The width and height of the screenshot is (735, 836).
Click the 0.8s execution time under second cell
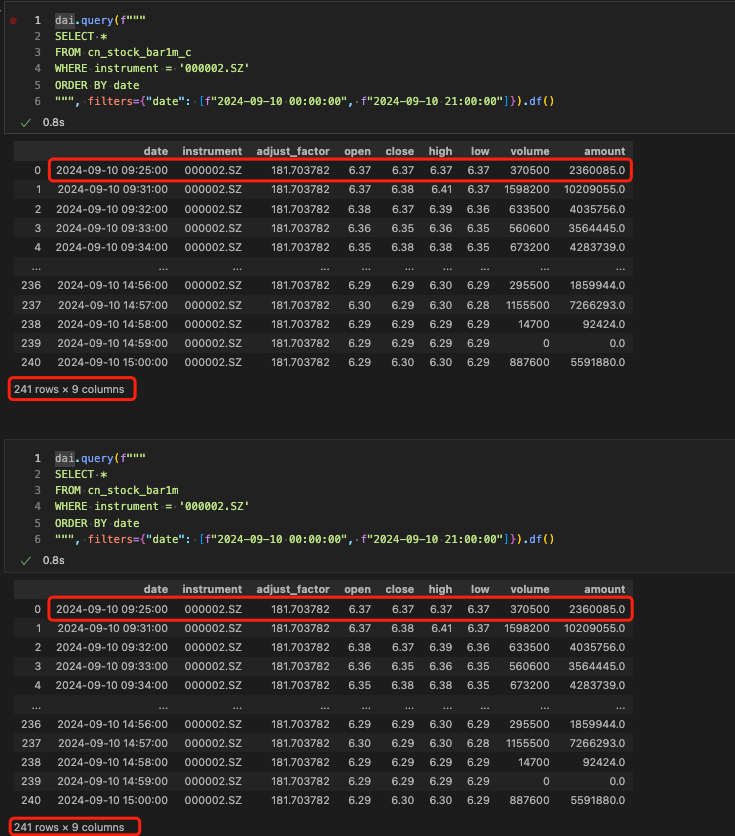tap(55, 561)
